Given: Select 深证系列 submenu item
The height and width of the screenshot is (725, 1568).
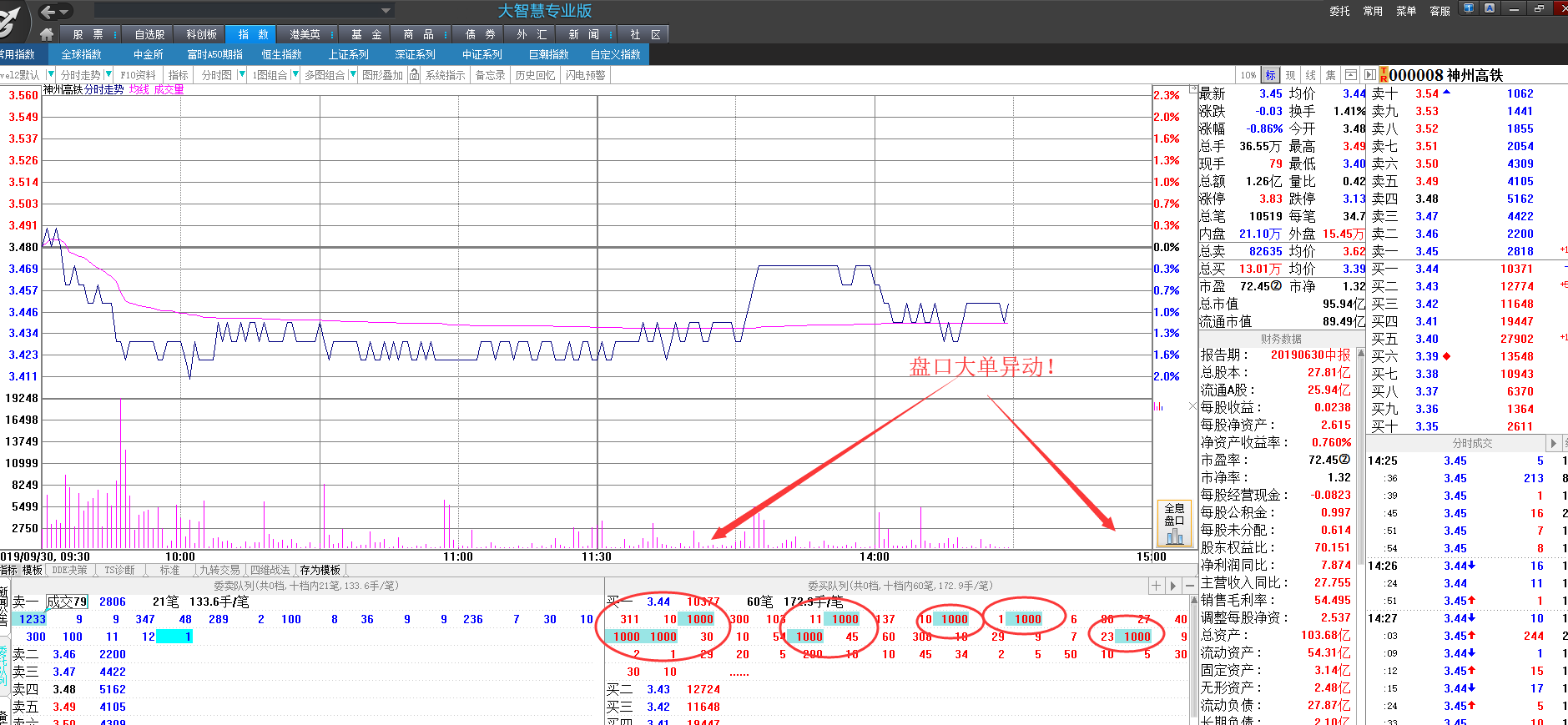Looking at the screenshot, I should point(415,54).
